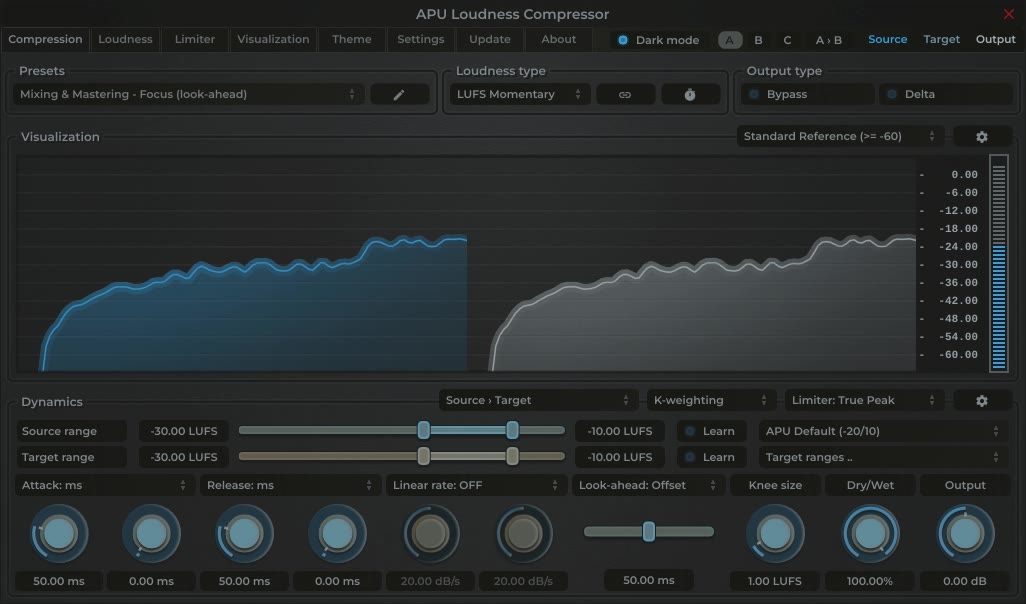This screenshot has height=604, width=1026.
Task: Toggle Learn for Source range
Action: click(x=711, y=431)
